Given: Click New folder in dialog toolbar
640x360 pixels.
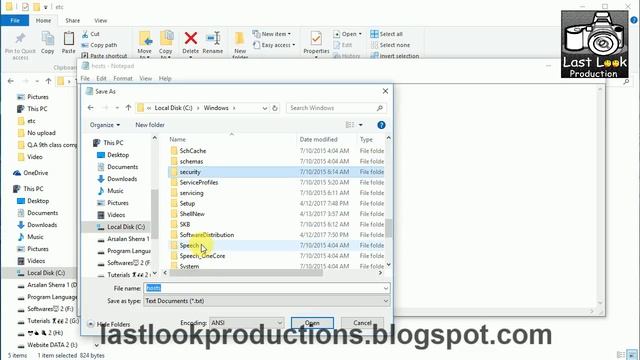Looking at the screenshot, I should (150, 125).
